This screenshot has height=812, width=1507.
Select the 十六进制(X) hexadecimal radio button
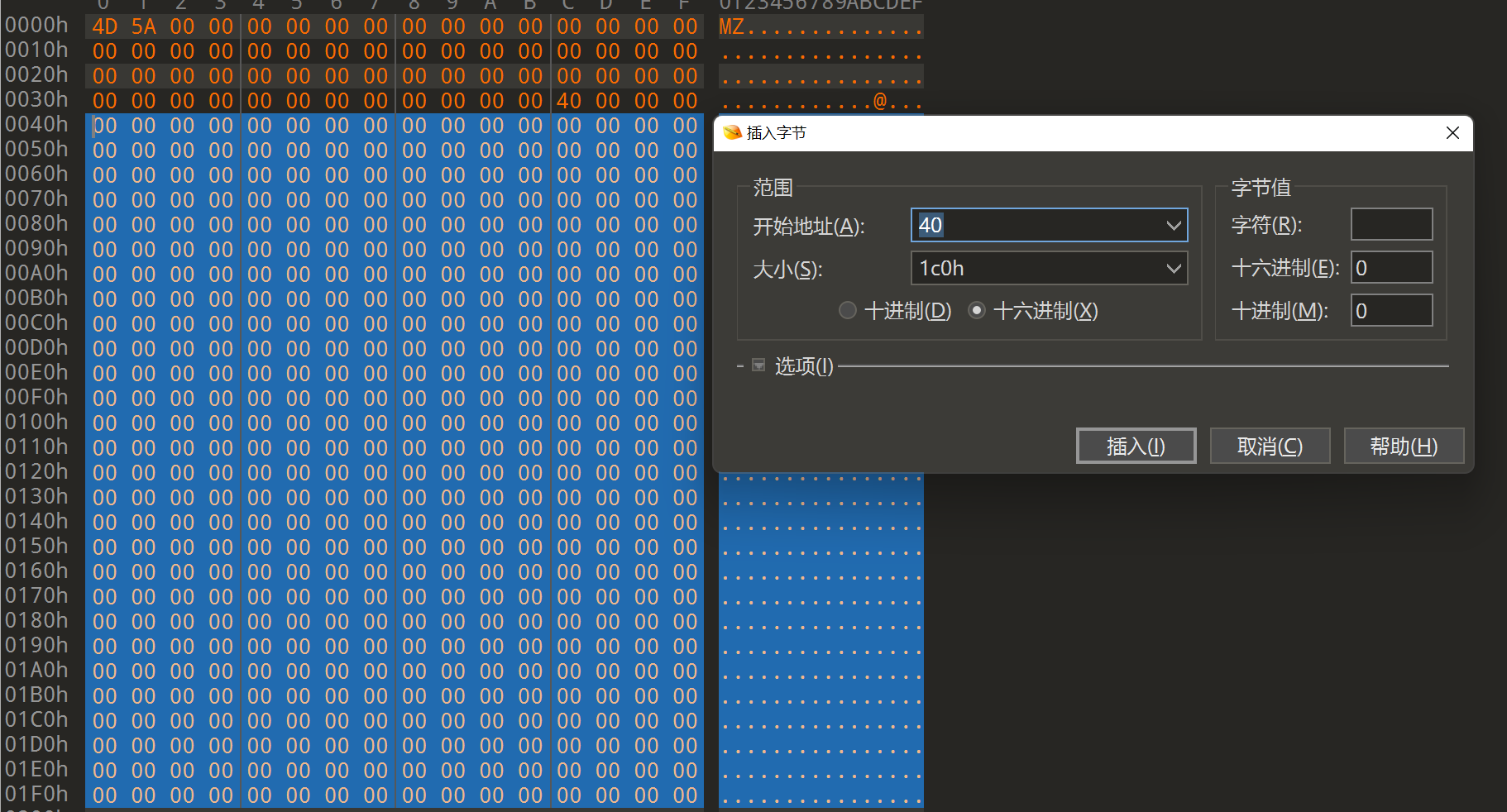coord(977,311)
